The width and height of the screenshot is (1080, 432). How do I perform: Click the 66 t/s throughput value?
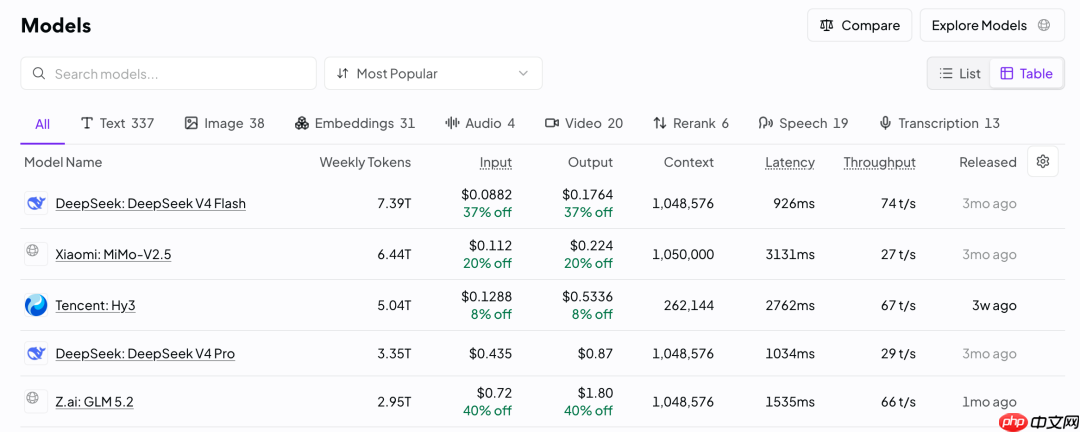(898, 402)
